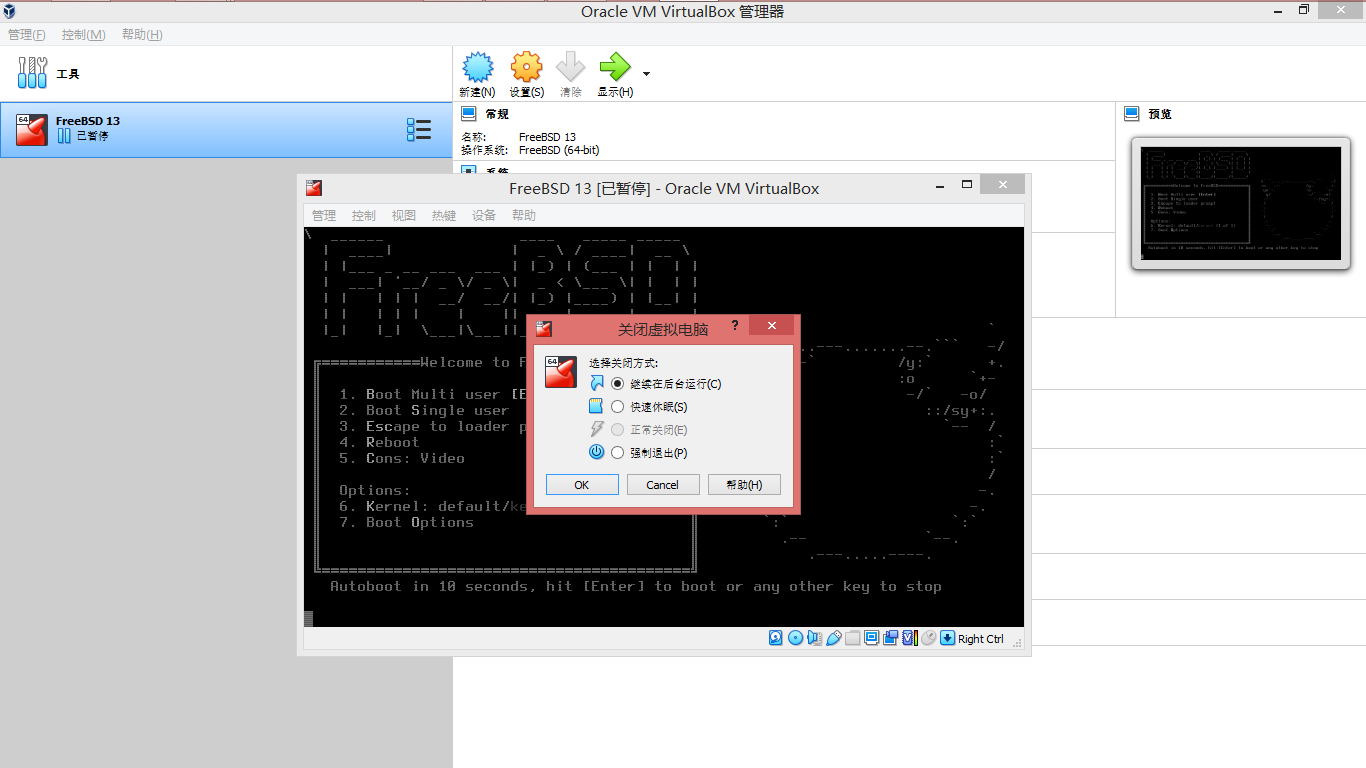Select 'Continue running in background' radio
The height and width of the screenshot is (768, 1366).
point(617,384)
